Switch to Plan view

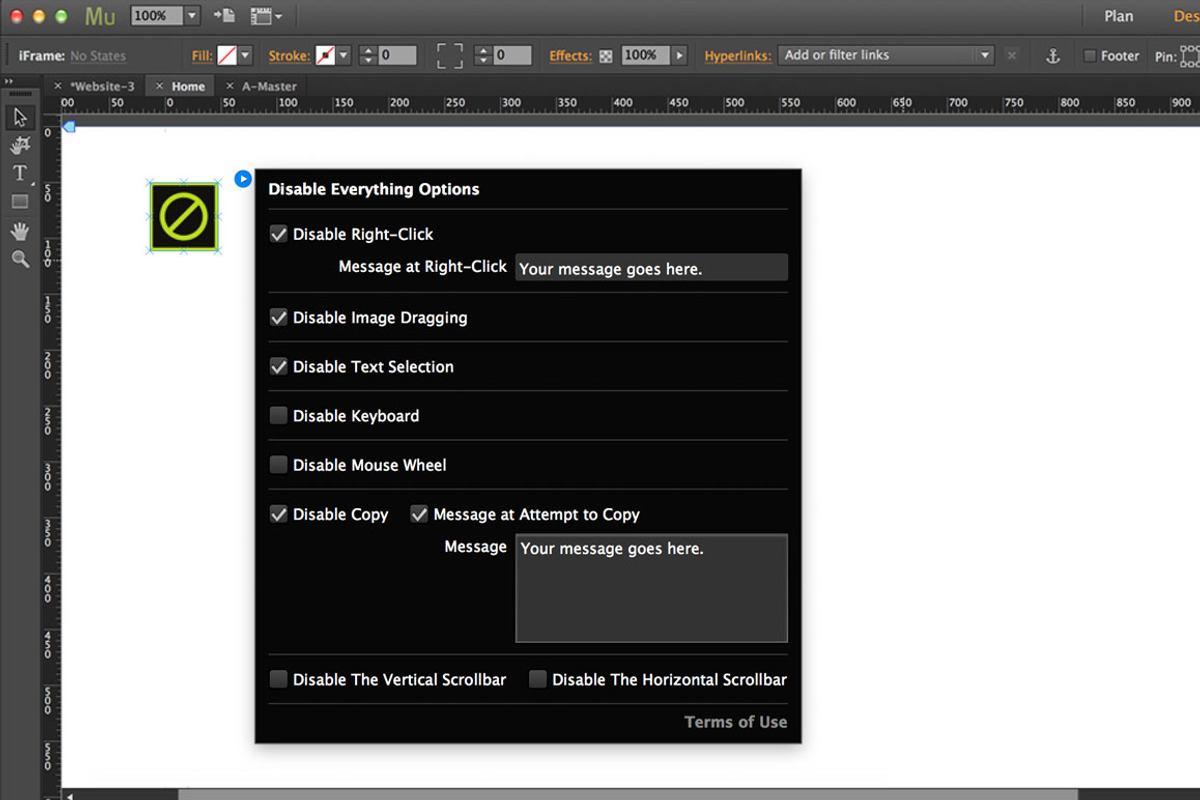tap(1119, 16)
